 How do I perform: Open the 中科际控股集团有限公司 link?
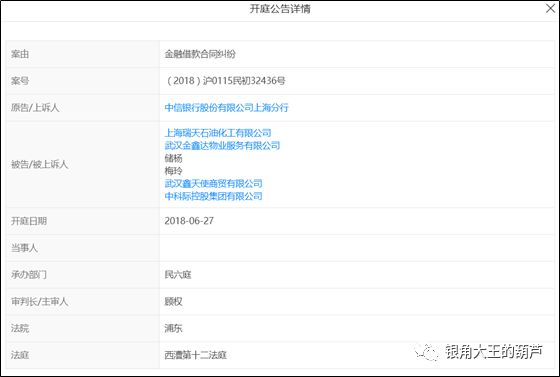[213, 196]
